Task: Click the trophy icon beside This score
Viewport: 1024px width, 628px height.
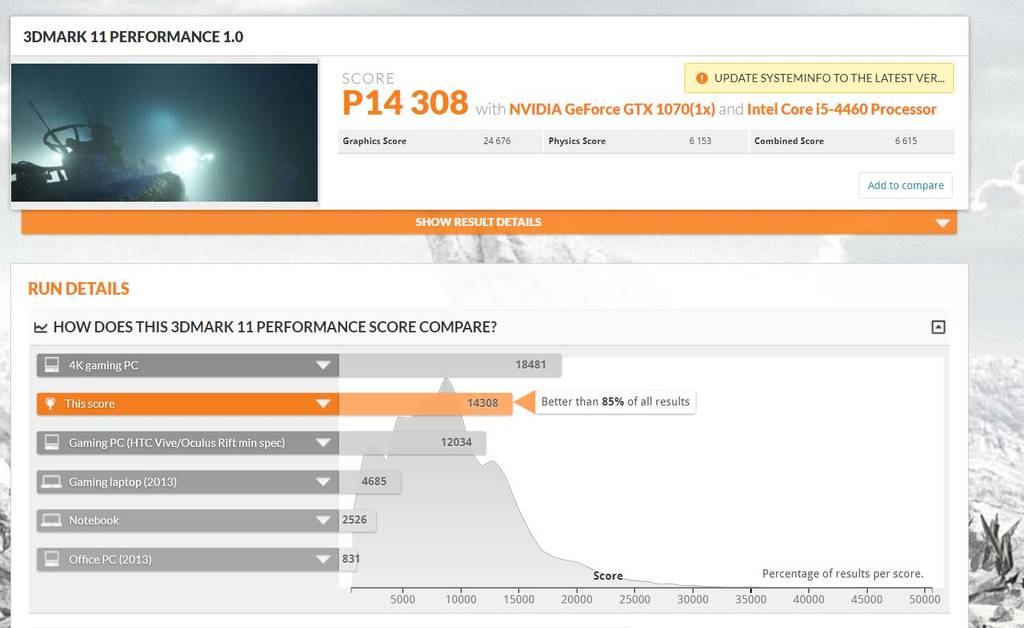Action: [50, 403]
